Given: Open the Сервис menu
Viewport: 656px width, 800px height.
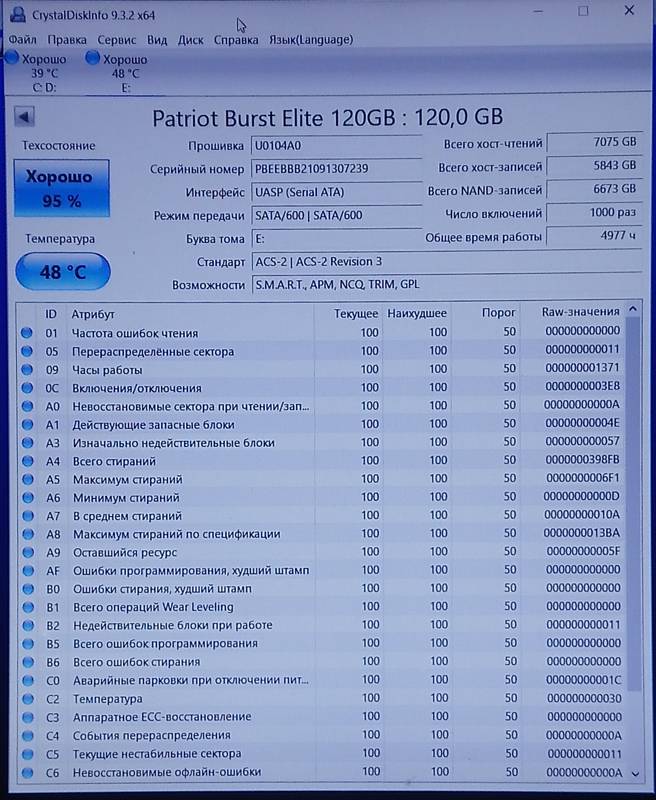Looking at the screenshot, I should [117, 40].
